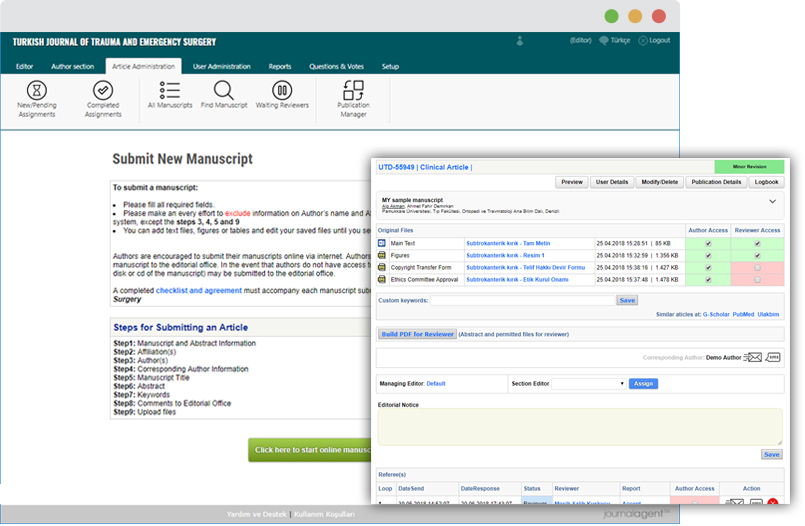Click the Minor Revision green status label

tap(749, 167)
